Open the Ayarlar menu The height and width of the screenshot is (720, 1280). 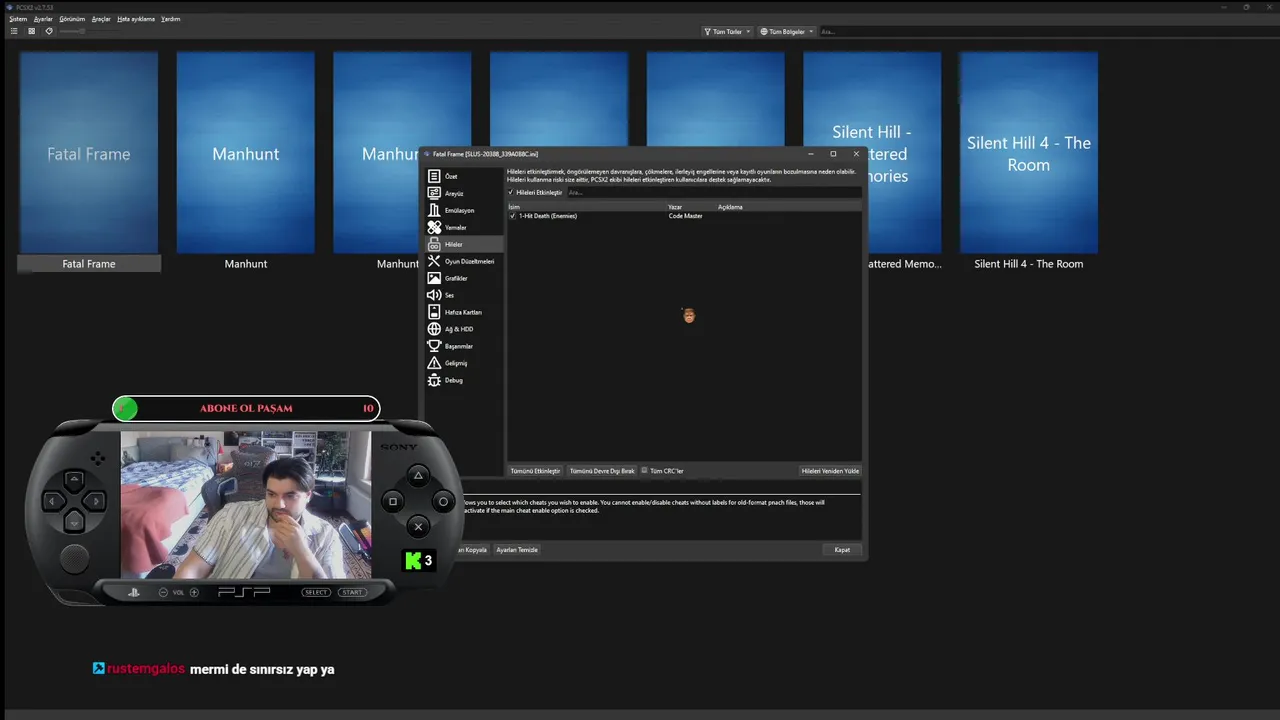click(43, 19)
